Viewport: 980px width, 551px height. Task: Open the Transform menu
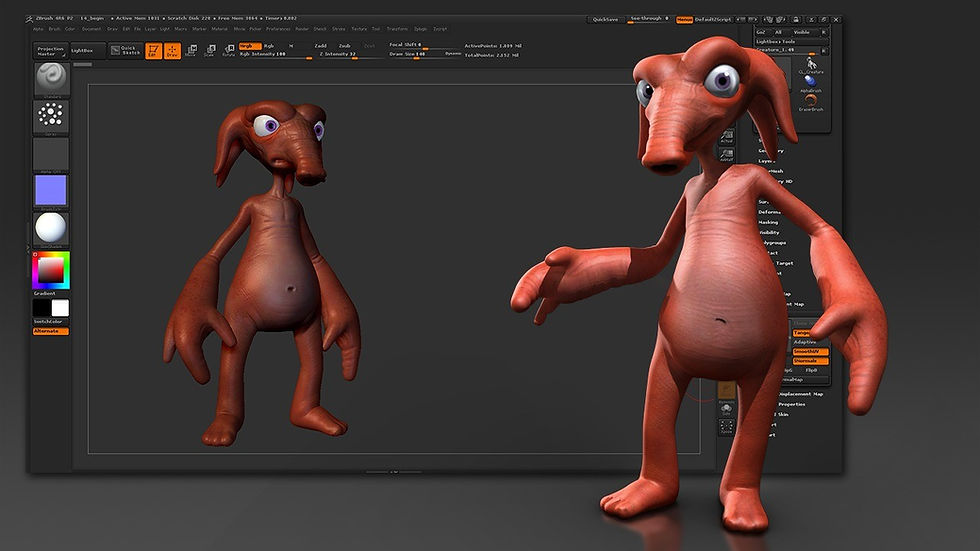coord(397,29)
